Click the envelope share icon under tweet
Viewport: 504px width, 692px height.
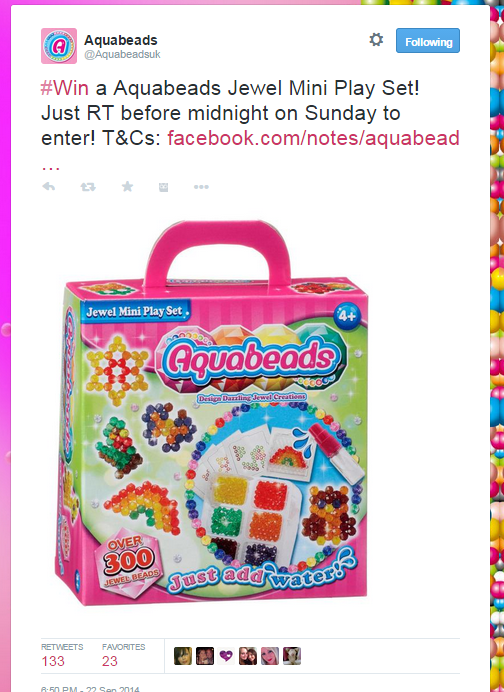[x=163, y=187]
